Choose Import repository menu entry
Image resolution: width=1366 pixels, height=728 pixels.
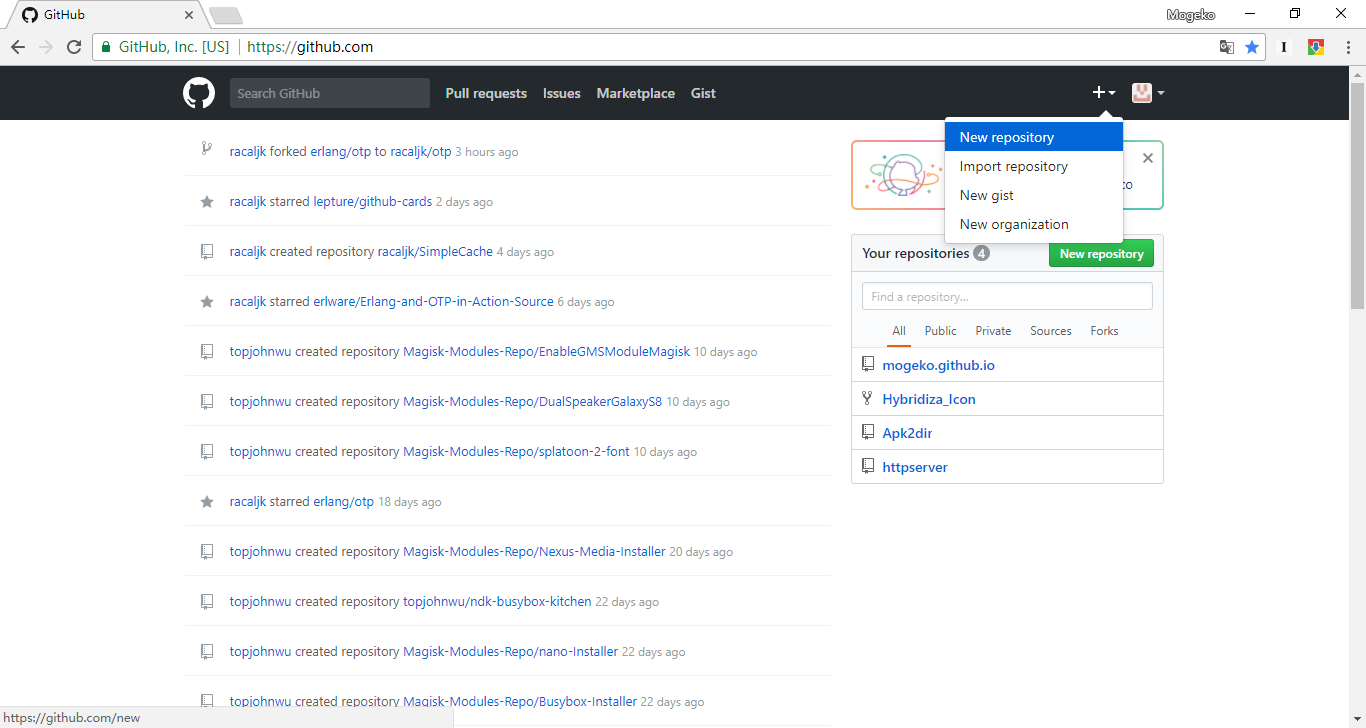click(1014, 166)
